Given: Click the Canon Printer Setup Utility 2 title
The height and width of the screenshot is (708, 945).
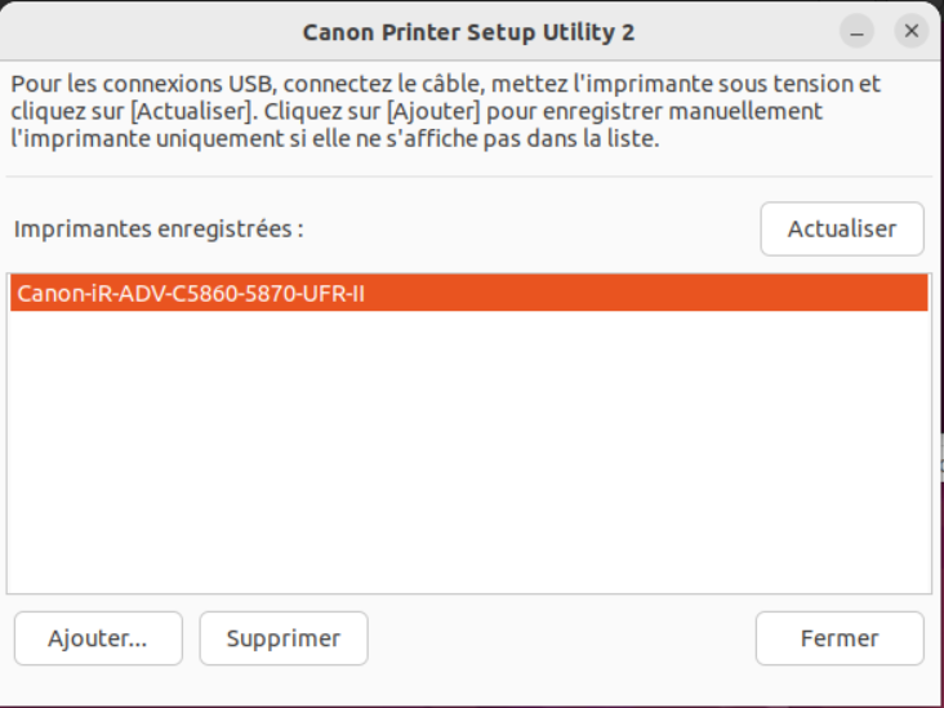Looking at the screenshot, I should click(468, 32).
